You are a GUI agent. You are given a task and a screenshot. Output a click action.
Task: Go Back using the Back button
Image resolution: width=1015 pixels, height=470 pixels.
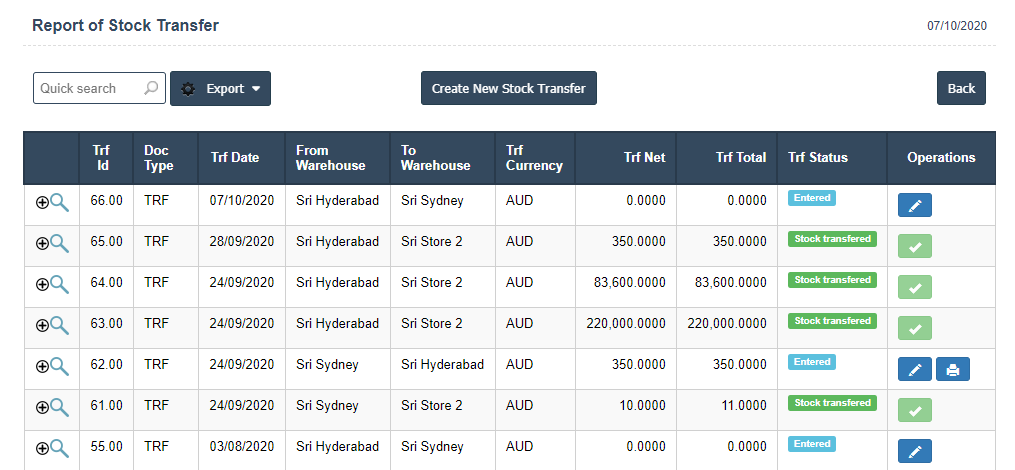961,88
